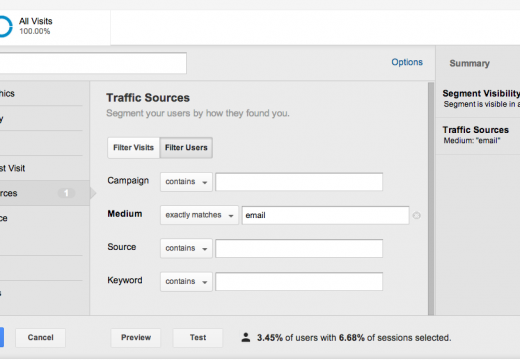The height and width of the screenshot is (360, 520).
Task: Clear the Medium filter with the X icon
Action: 416,215
